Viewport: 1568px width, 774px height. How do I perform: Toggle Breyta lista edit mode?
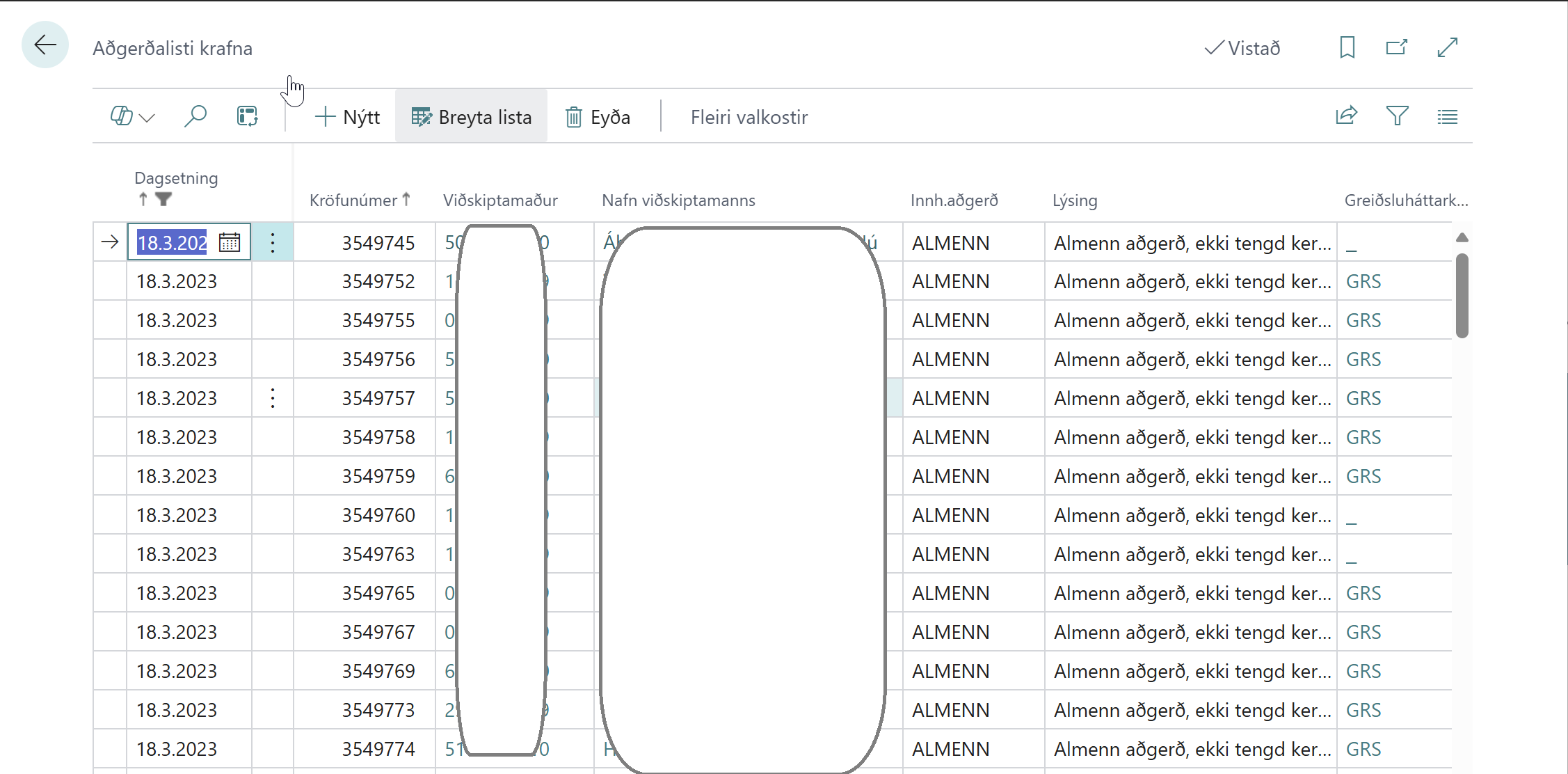[471, 117]
